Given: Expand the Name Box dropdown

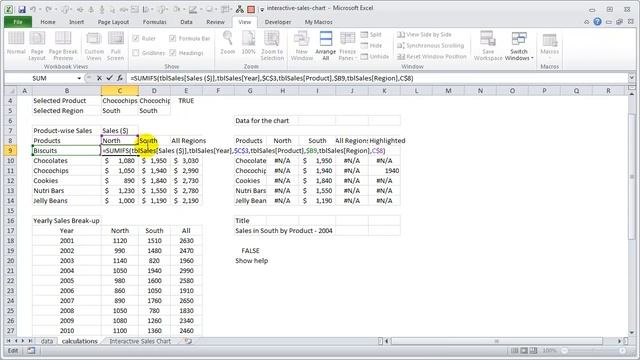Looking at the screenshot, I should 79,78.
